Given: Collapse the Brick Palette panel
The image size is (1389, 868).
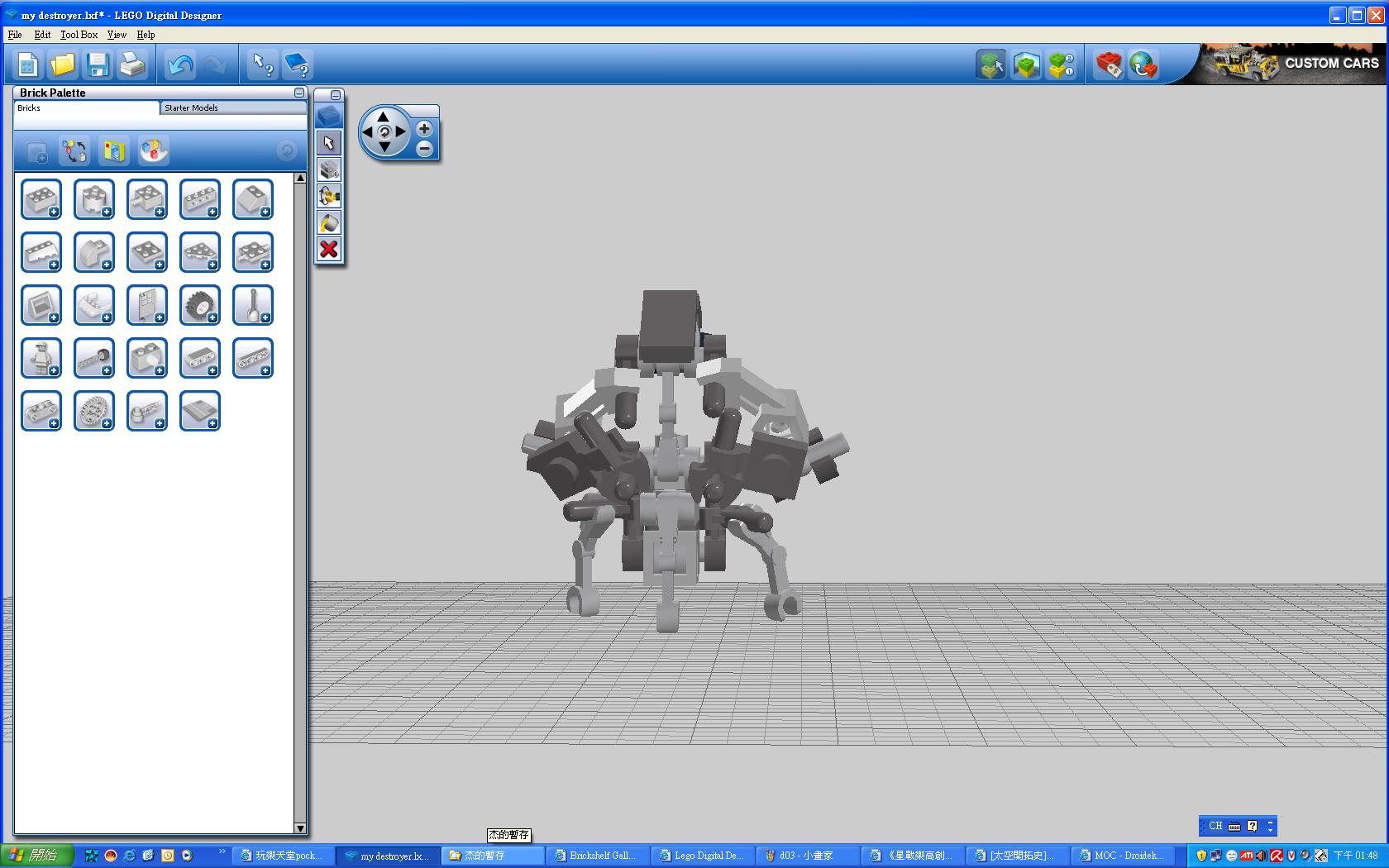Looking at the screenshot, I should tap(299, 93).
